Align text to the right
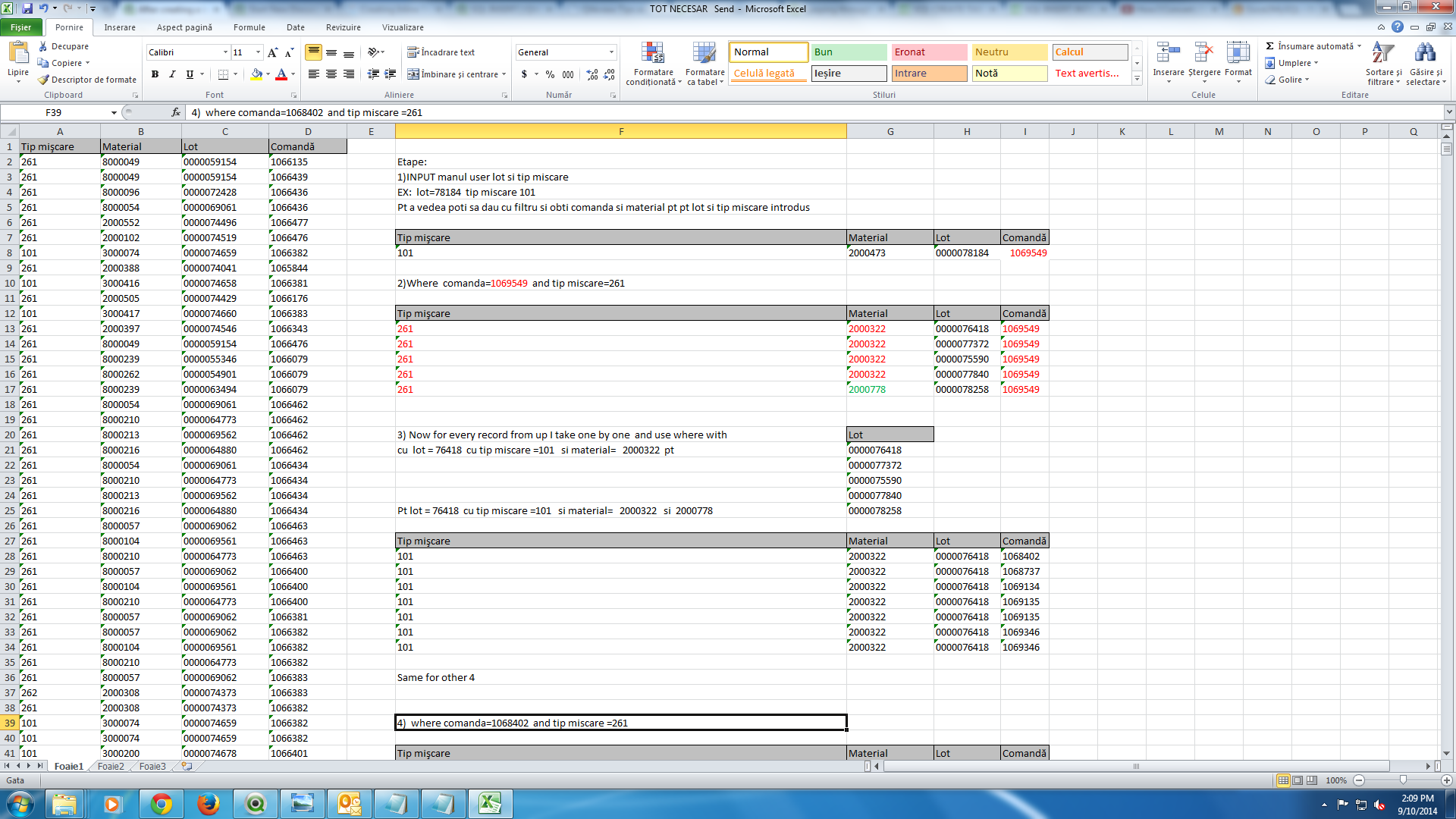The width and height of the screenshot is (1456, 819). [x=349, y=74]
